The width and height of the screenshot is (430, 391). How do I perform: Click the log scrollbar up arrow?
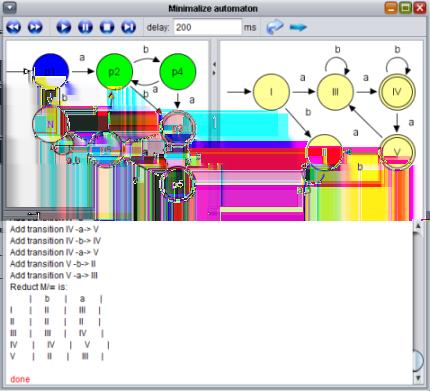418,226
